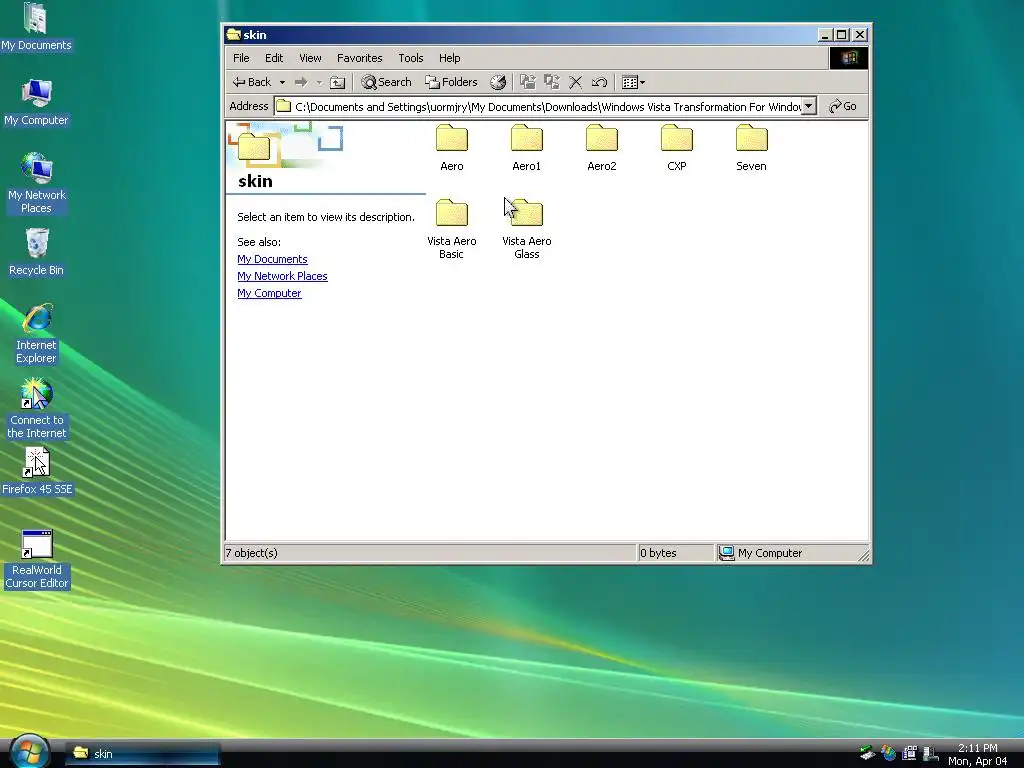Select the Internet Explorer desktop icon

[x=36, y=333]
